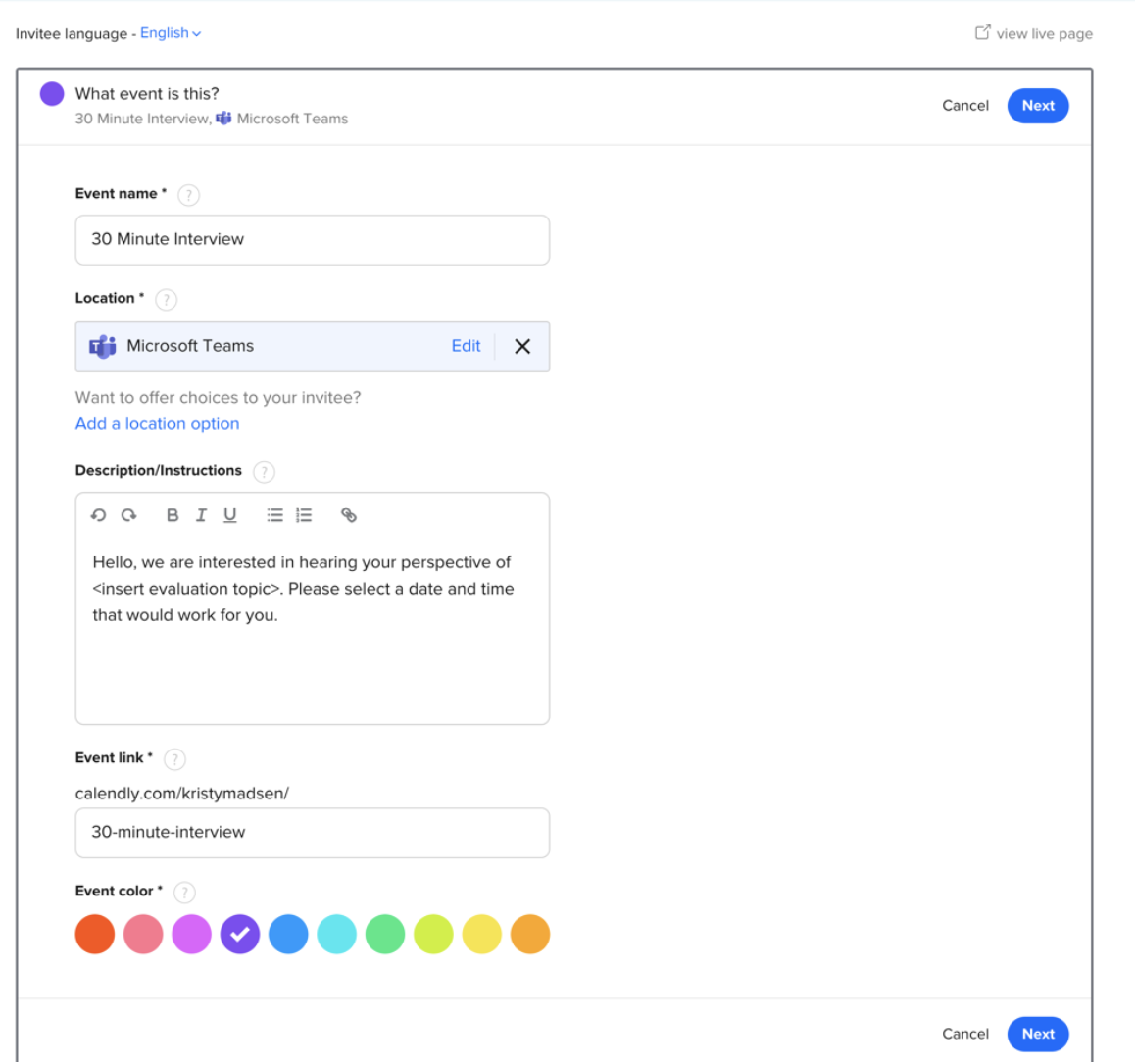Remove Microsoft Teams as the location
1135x1064 pixels.
(x=522, y=346)
